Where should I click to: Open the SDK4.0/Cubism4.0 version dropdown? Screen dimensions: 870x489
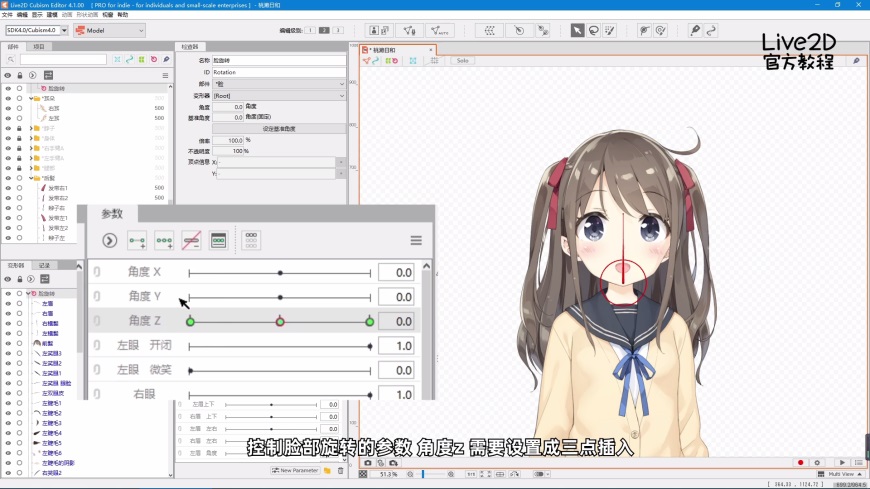pos(64,30)
